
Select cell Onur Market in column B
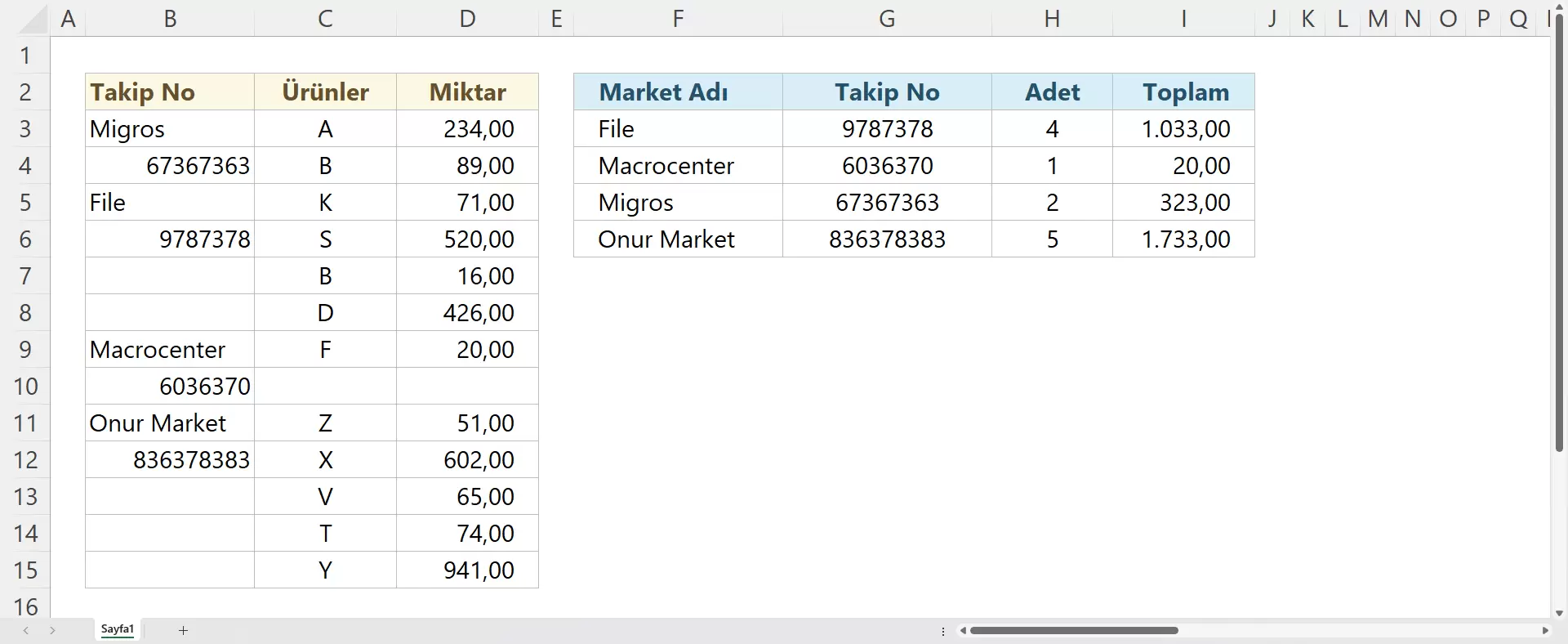170,423
